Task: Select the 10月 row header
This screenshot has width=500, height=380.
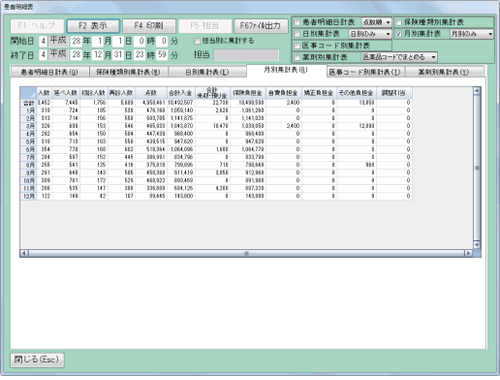Action: coord(28,181)
